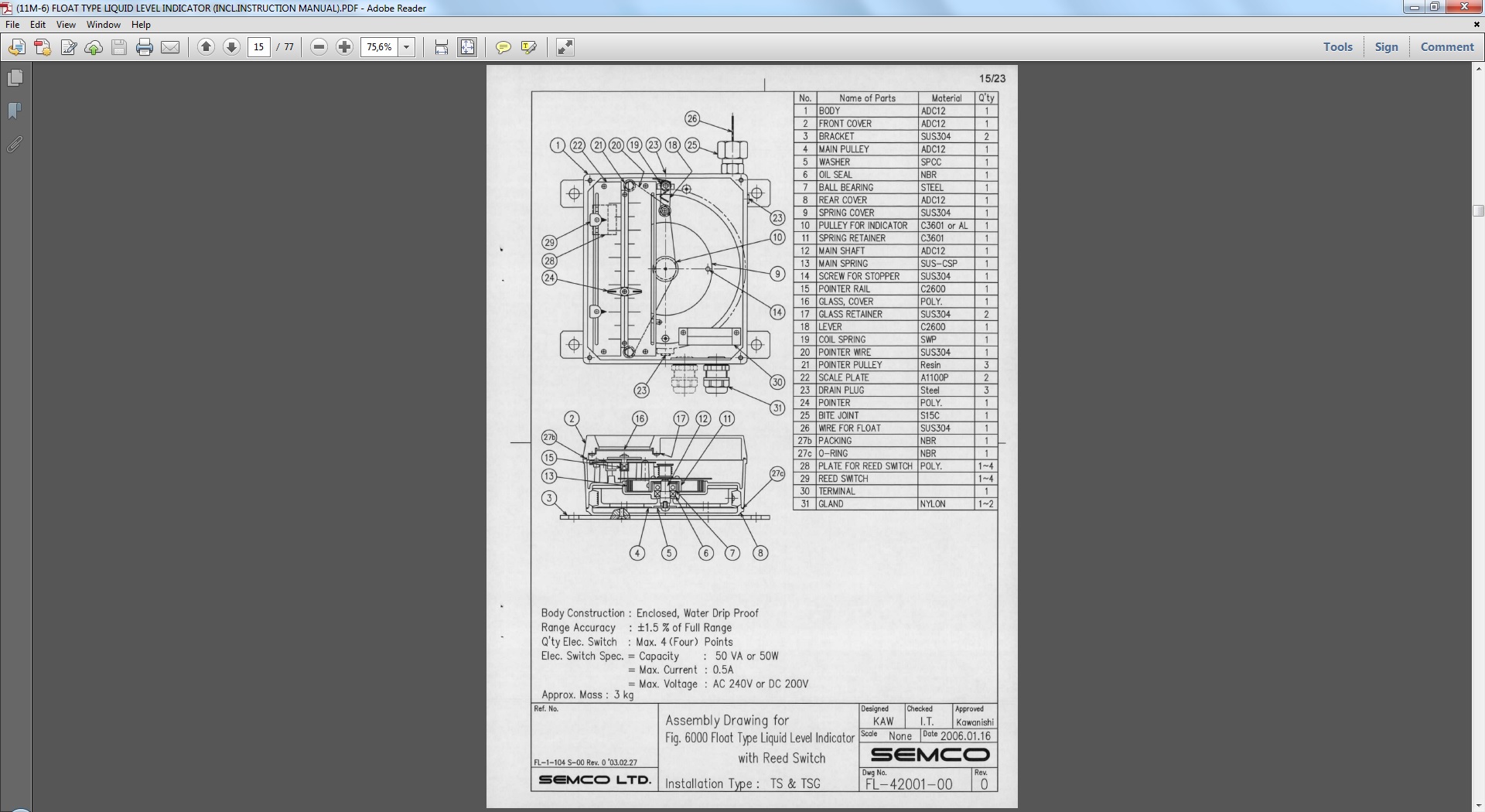Print the document with the printer icon
Screen dimensions: 1485x812
(x=145, y=47)
